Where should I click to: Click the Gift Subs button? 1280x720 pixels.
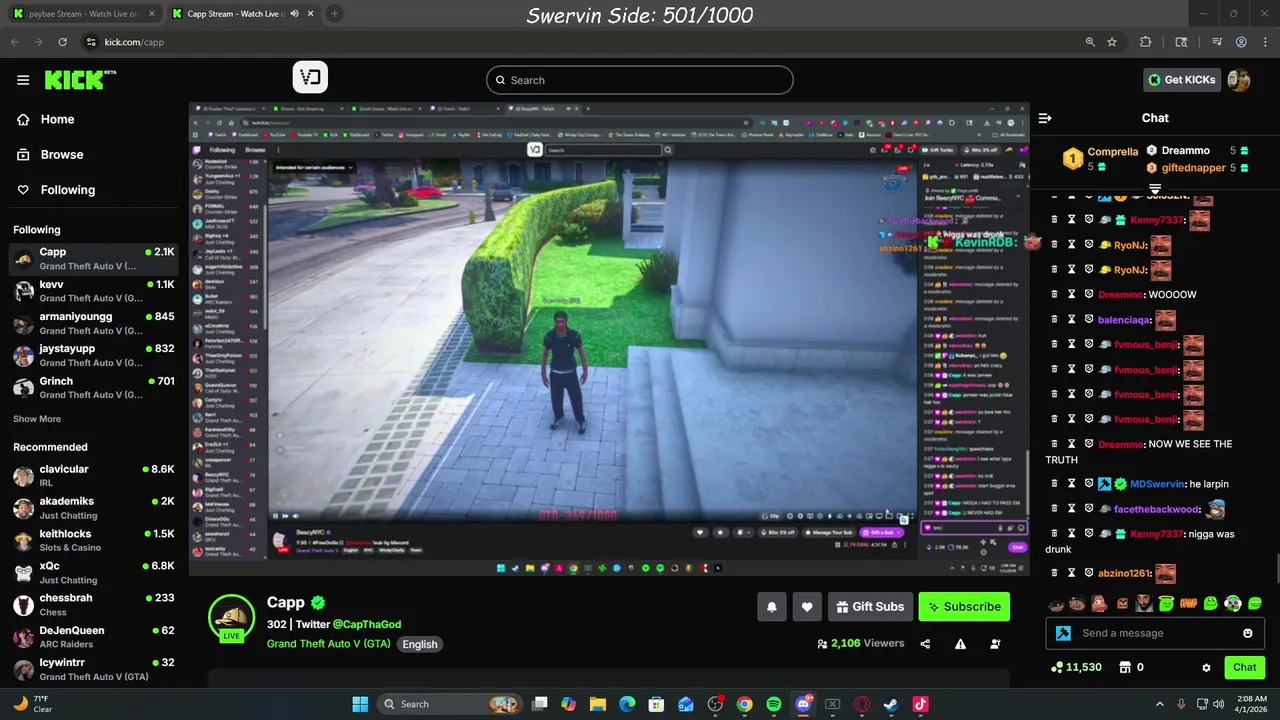click(x=869, y=607)
